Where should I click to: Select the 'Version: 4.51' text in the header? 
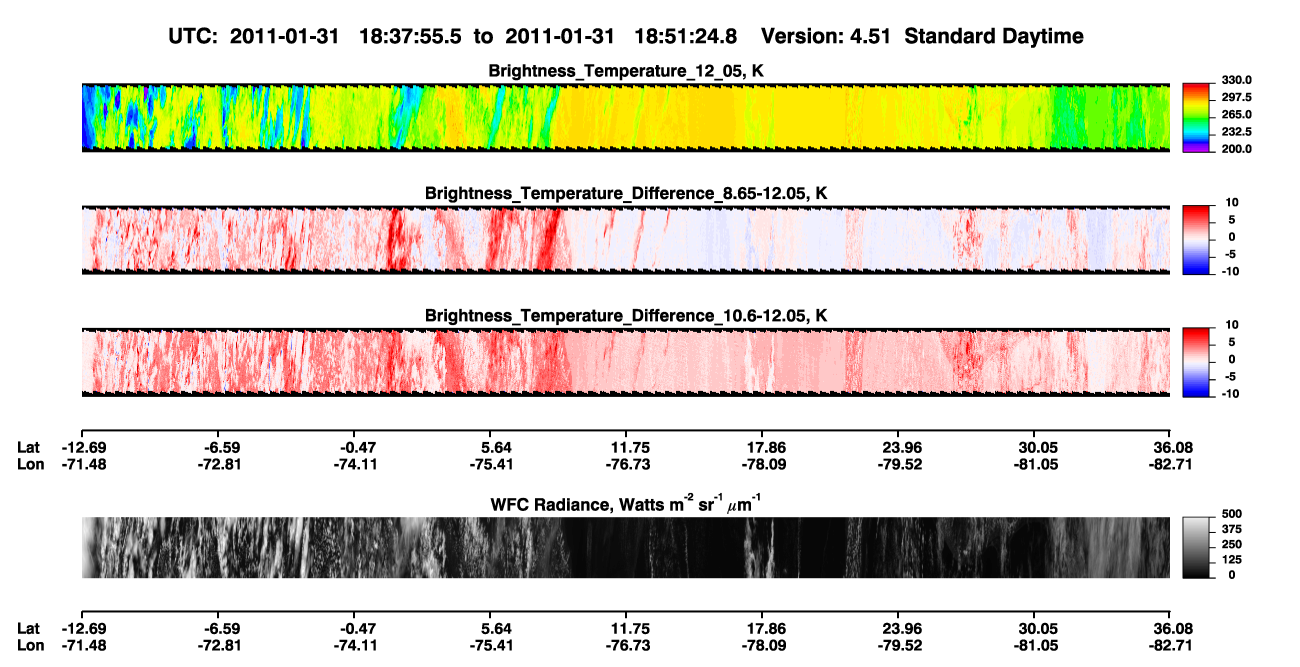[x=824, y=36]
